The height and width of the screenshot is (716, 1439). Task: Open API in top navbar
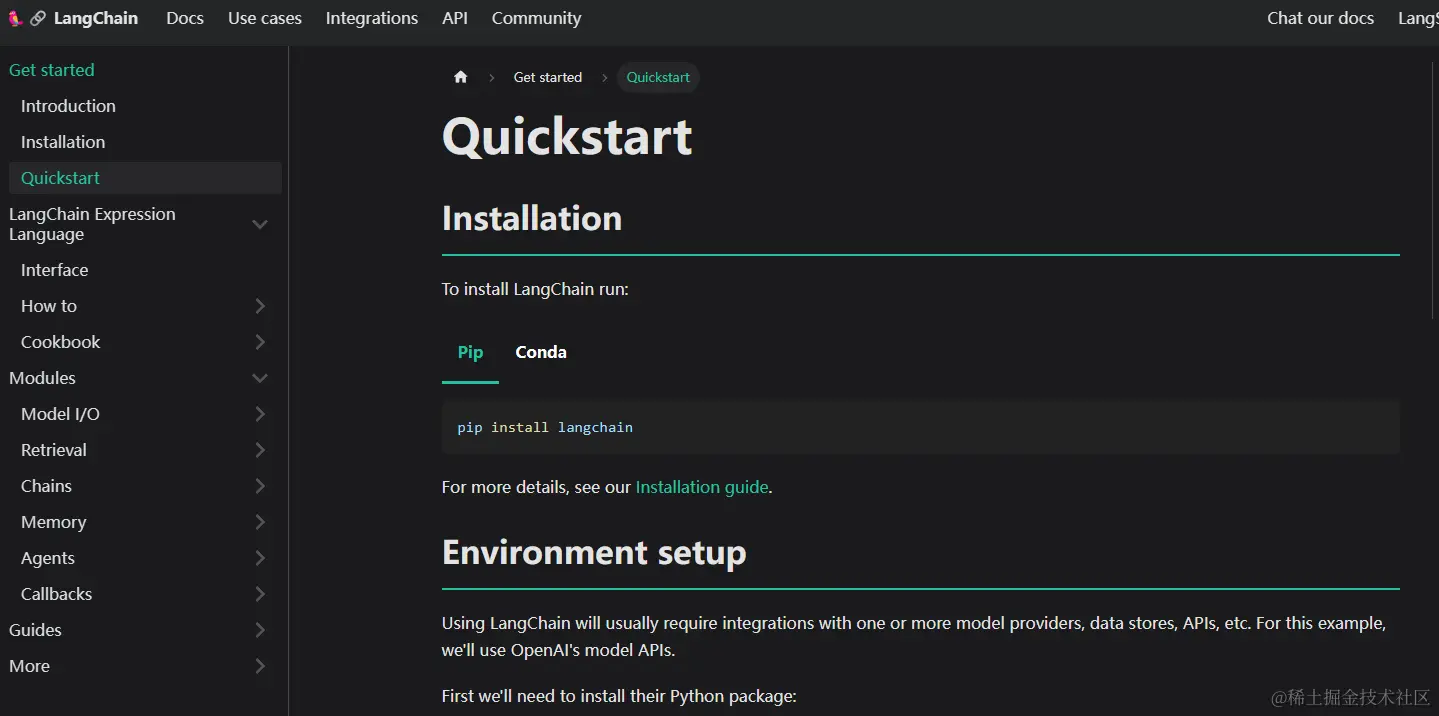point(455,18)
